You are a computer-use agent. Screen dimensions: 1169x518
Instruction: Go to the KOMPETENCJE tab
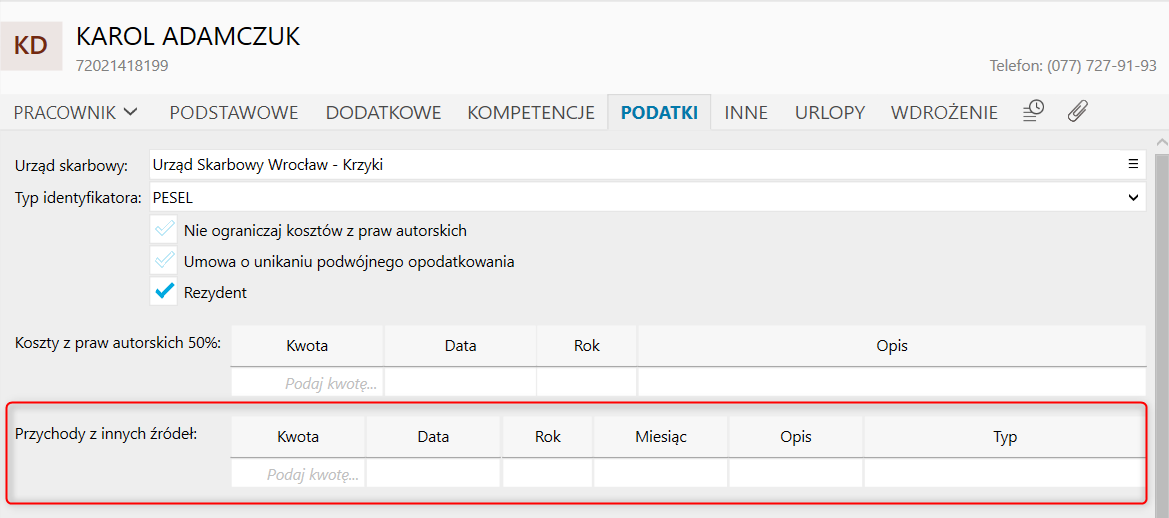531,112
